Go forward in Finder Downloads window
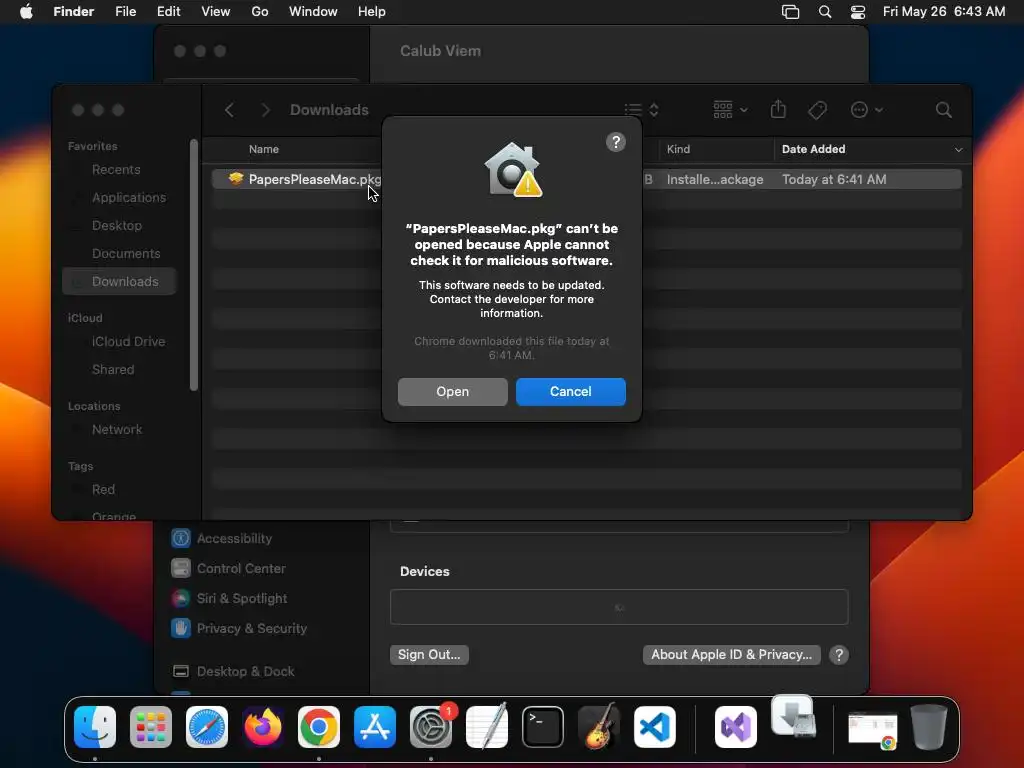 265,110
